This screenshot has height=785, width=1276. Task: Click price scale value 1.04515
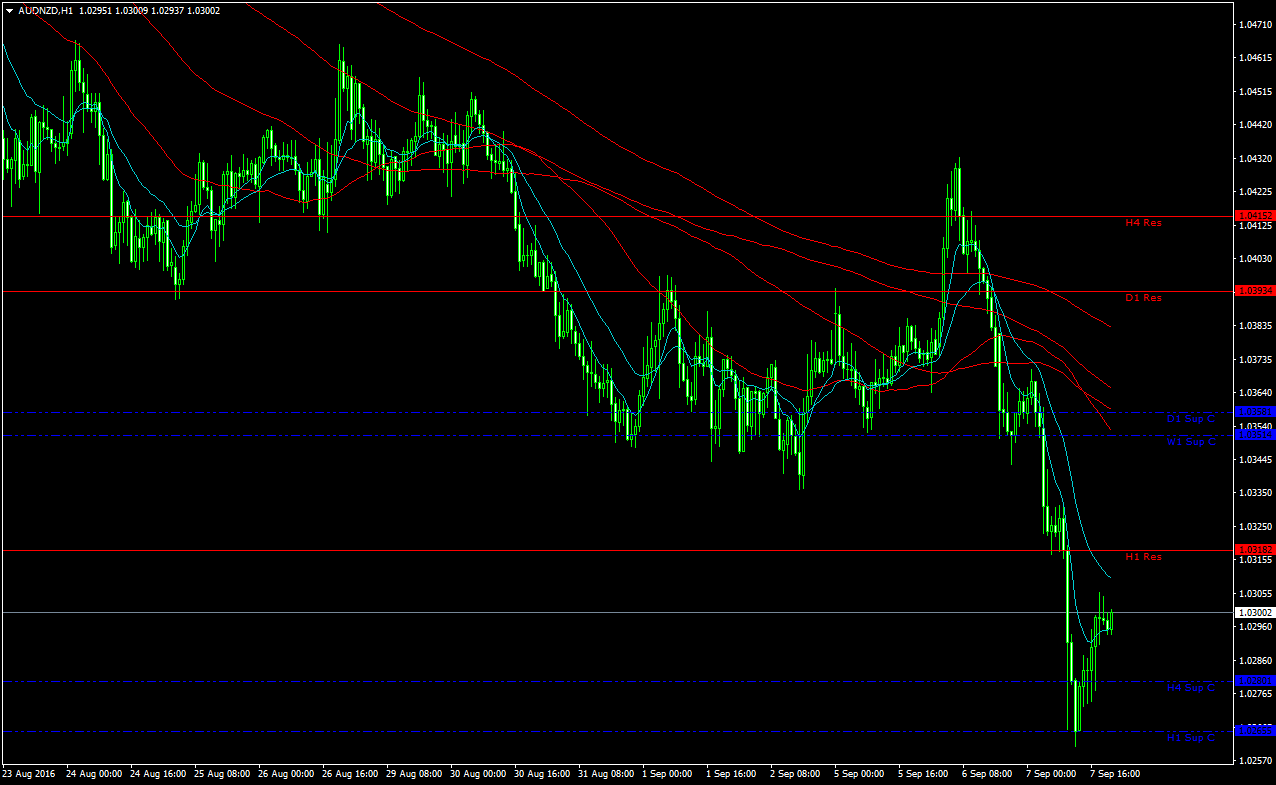(x=1255, y=92)
